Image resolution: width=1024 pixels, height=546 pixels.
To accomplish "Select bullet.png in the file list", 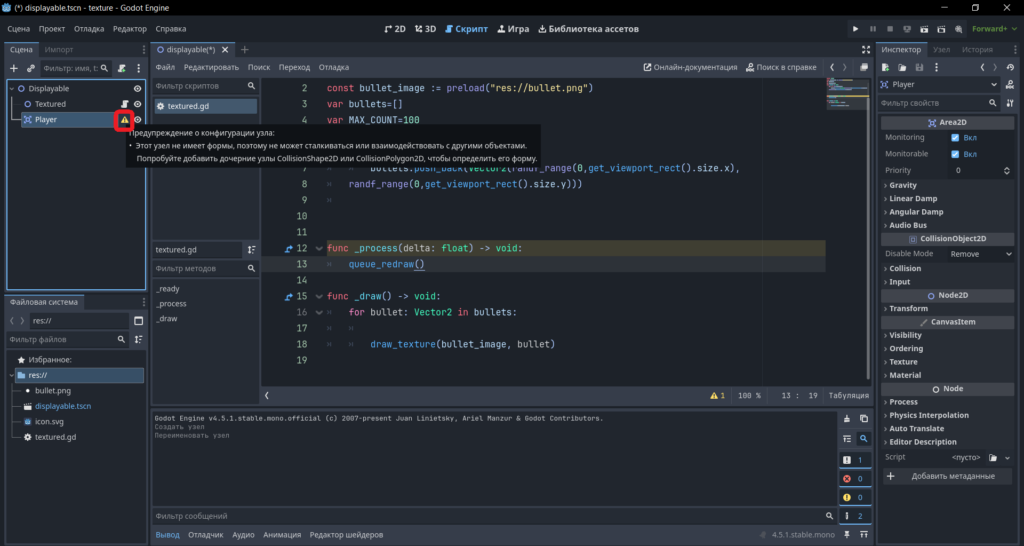I will click(x=53, y=391).
